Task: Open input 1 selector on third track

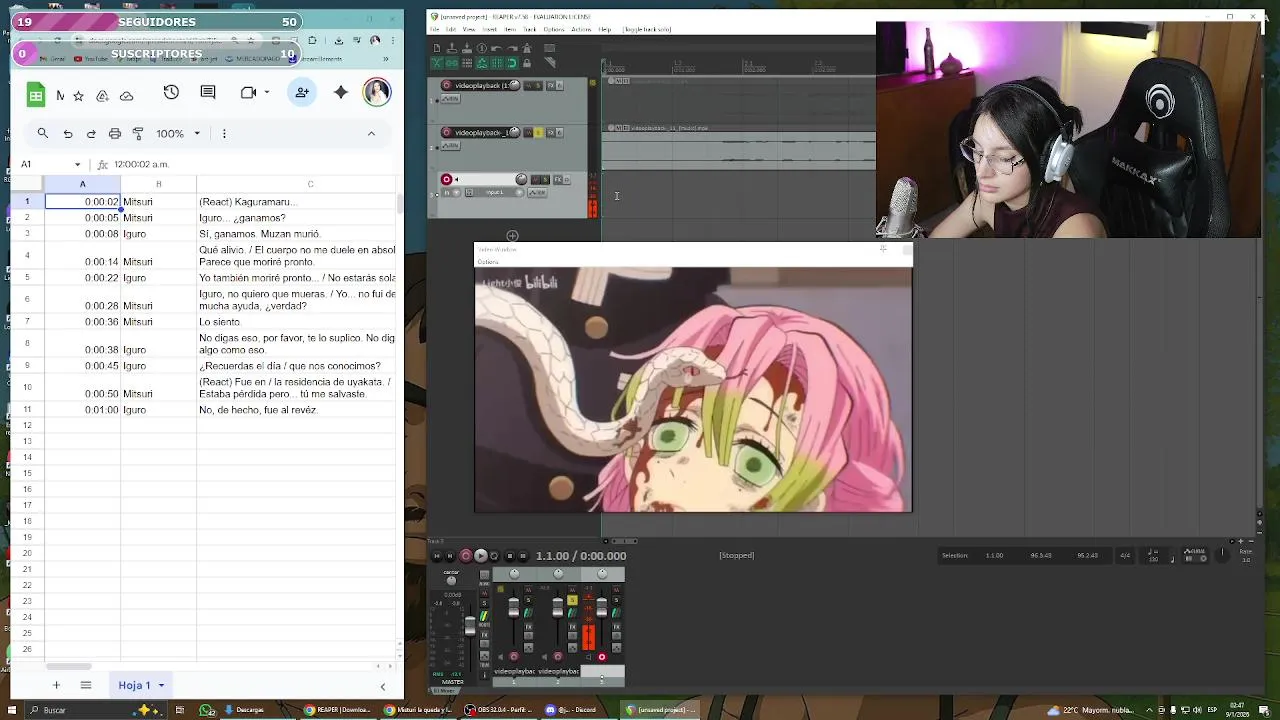Action: [x=494, y=192]
